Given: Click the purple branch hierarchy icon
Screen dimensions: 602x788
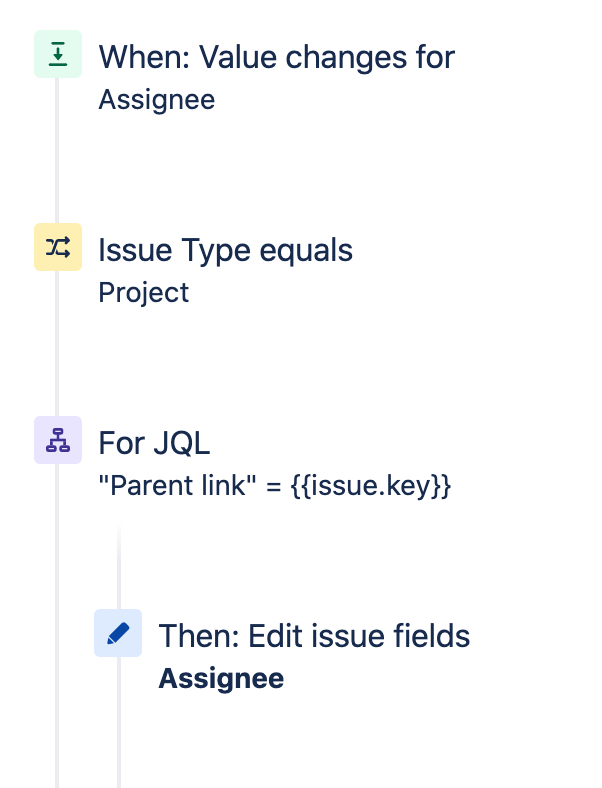Looking at the screenshot, I should [x=58, y=440].
